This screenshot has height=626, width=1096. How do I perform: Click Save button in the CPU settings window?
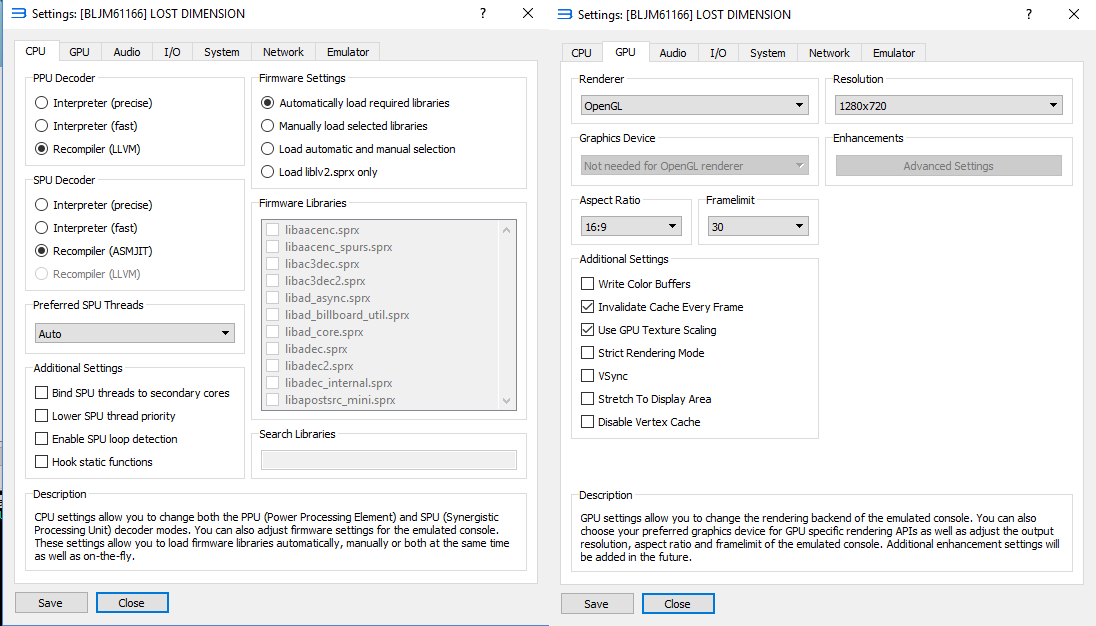coord(50,603)
